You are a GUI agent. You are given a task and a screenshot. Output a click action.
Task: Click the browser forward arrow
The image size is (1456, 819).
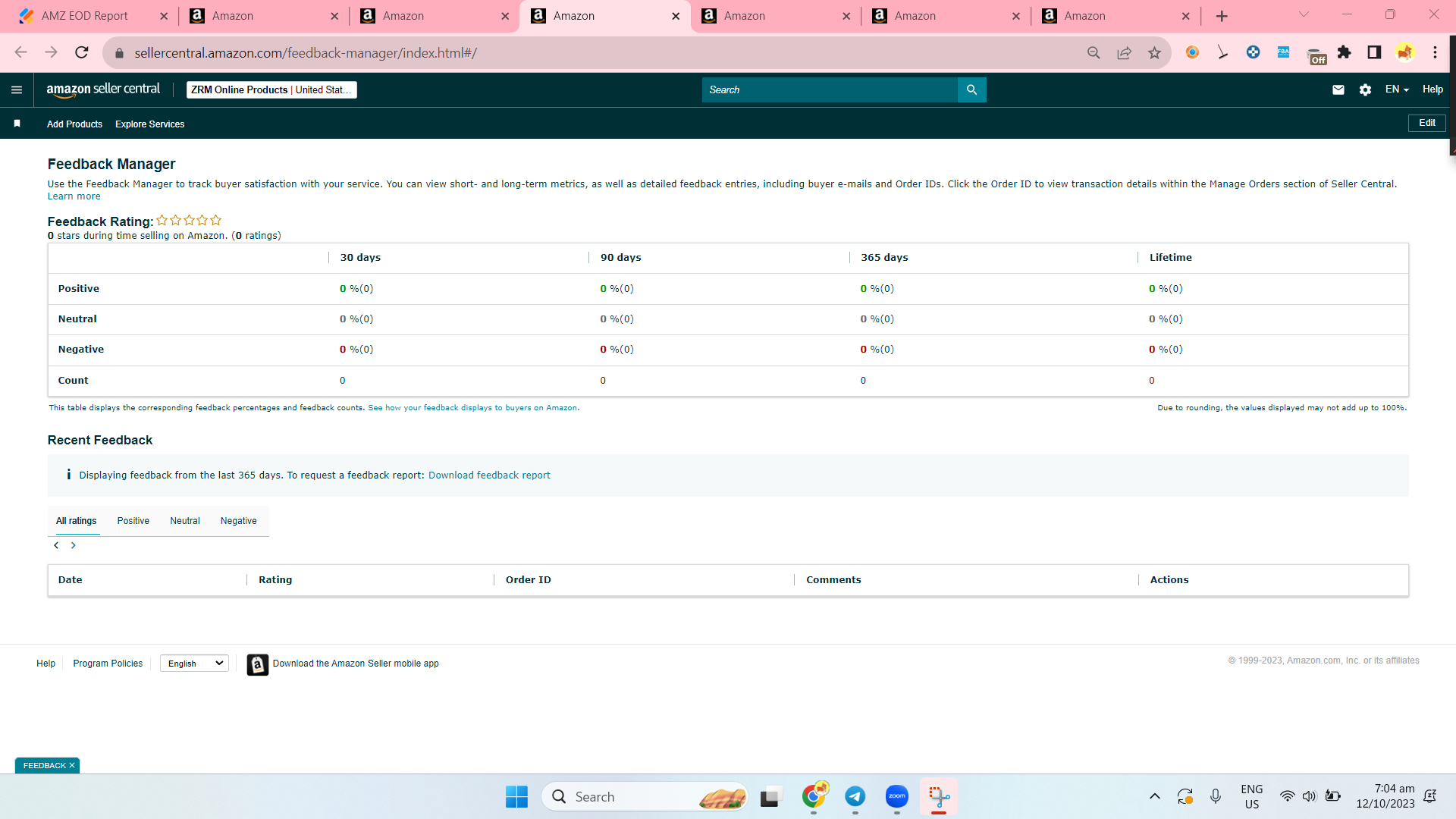tap(51, 52)
